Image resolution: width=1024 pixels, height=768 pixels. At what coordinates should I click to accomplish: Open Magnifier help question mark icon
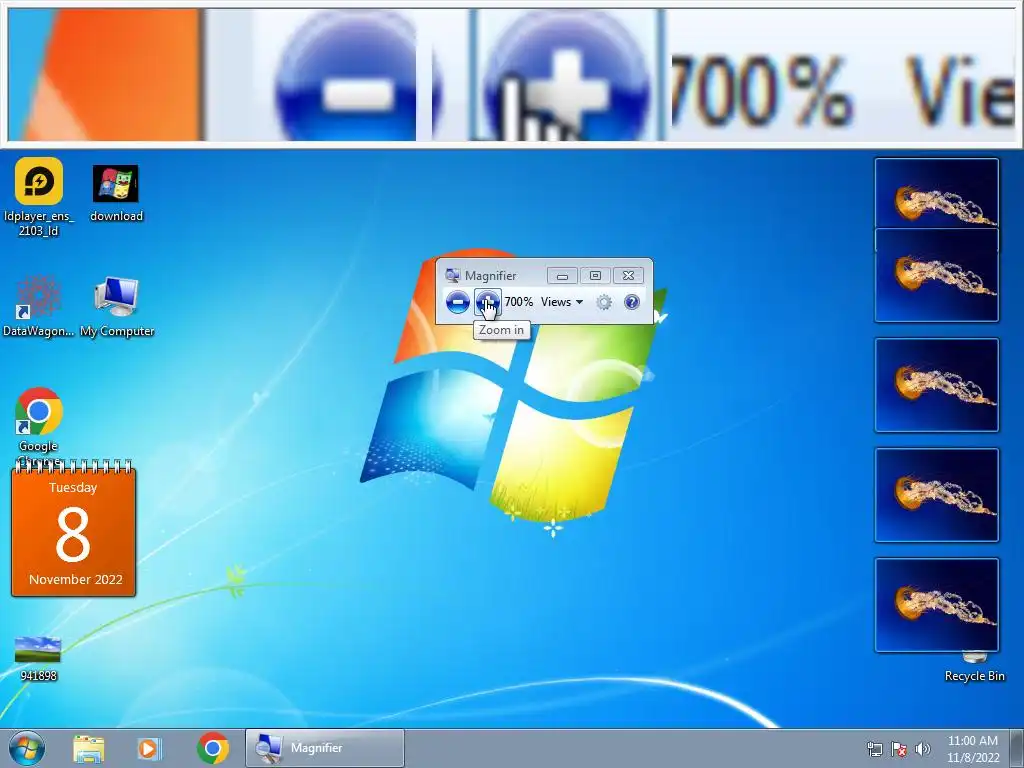632,302
